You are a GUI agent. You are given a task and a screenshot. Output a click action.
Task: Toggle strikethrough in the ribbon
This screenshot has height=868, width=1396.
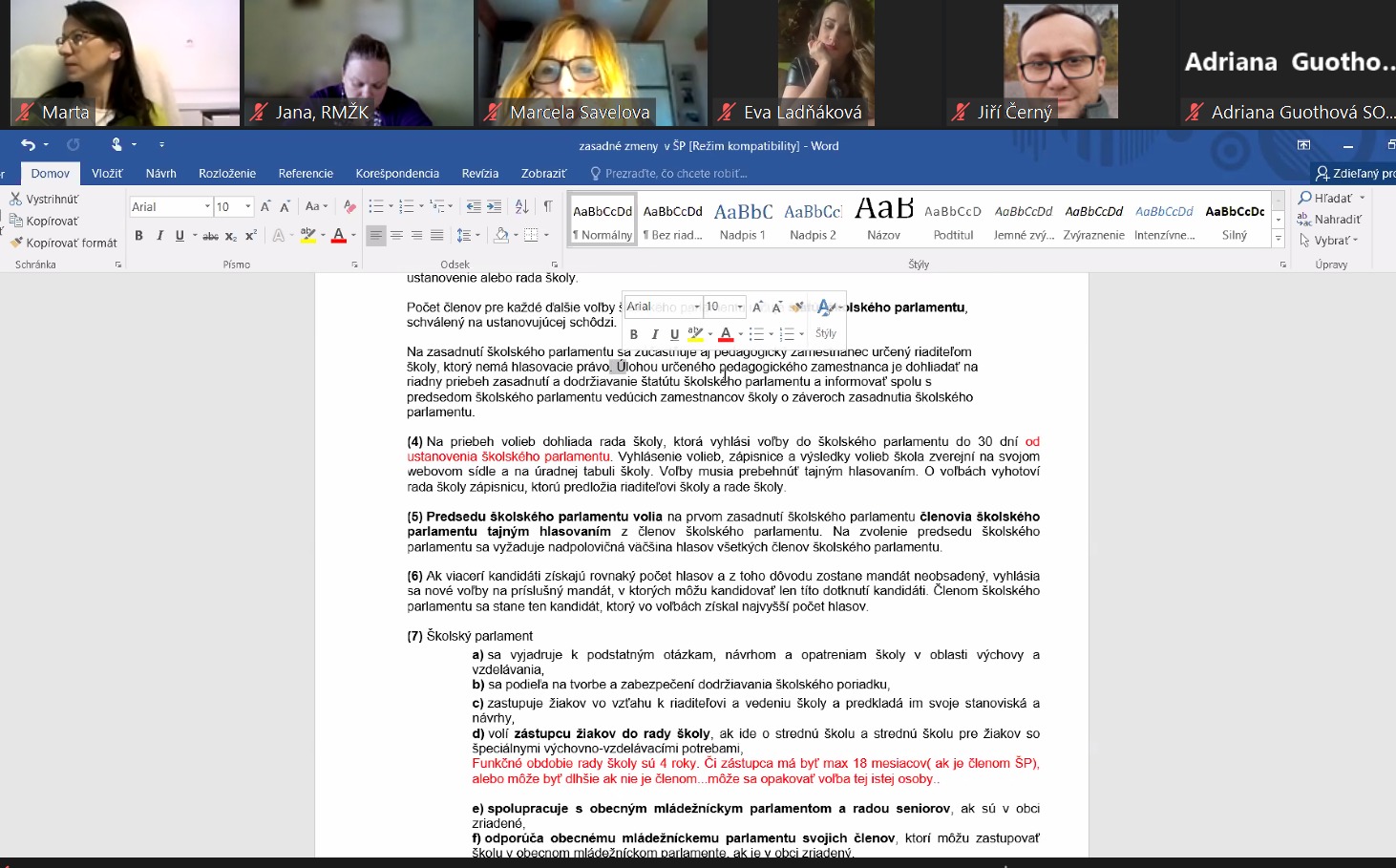(211, 235)
